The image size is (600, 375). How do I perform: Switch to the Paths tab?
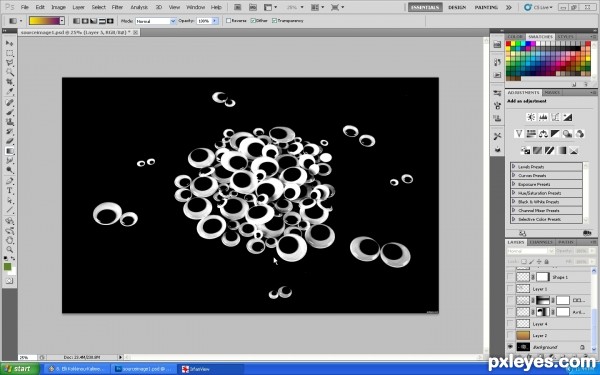pos(566,242)
